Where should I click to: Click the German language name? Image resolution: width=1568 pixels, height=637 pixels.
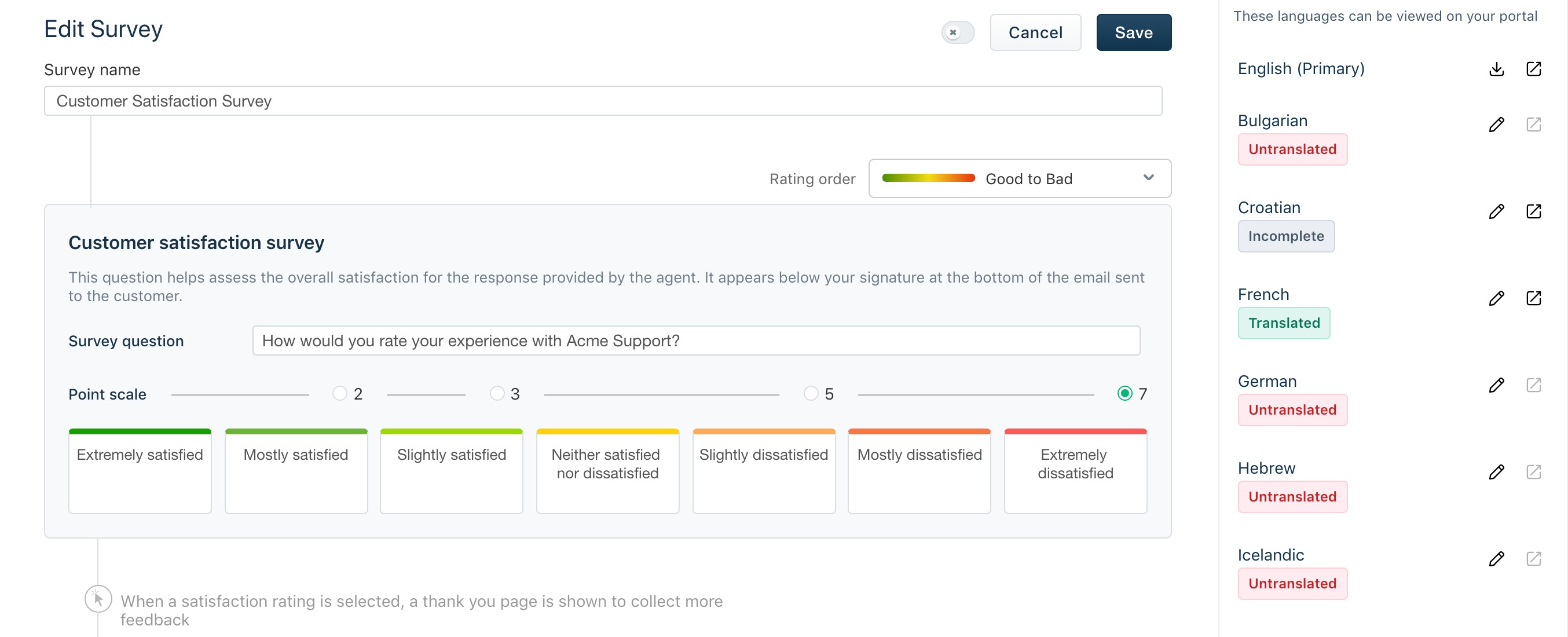tap(1267, 381)
